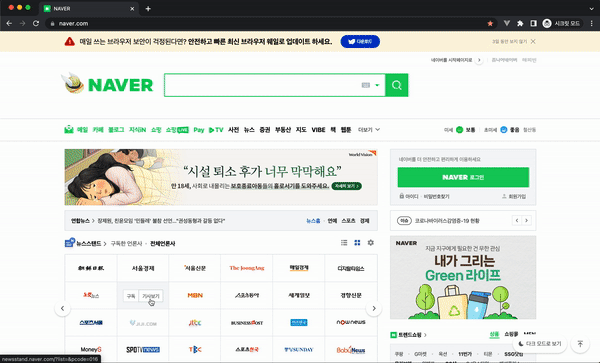Click the scroll-to-top arrow button
The image size is (600, 363).
tap(580, 343)
